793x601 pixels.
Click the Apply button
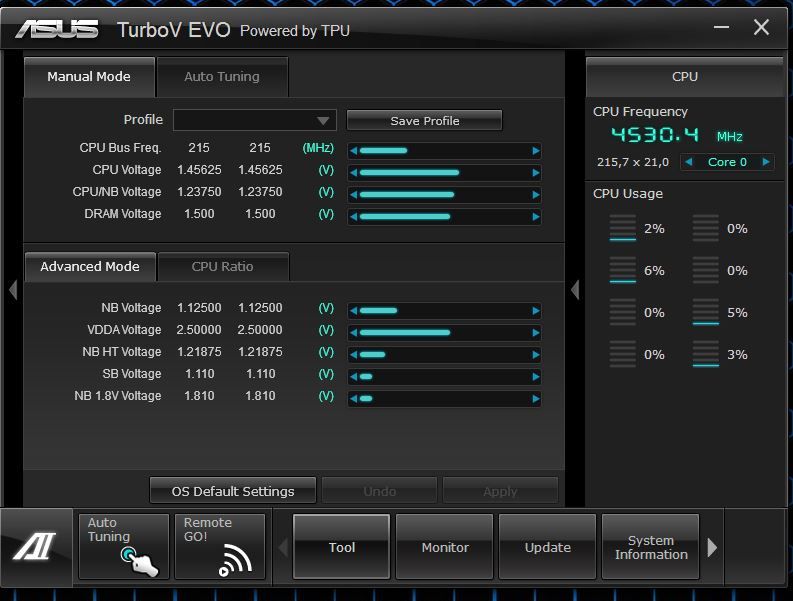point(500,491)
